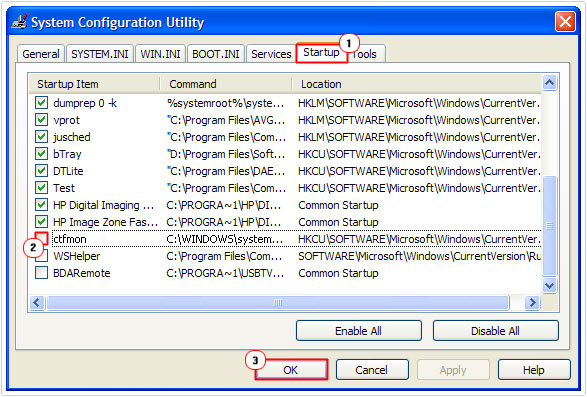
Task: Select the WSHelper entry text
Action: (77, 256)
